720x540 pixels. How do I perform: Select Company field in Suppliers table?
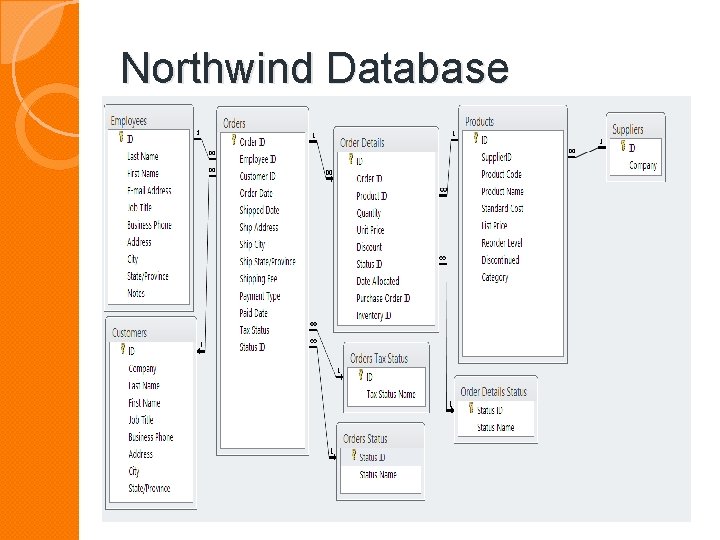click(643, 165)
